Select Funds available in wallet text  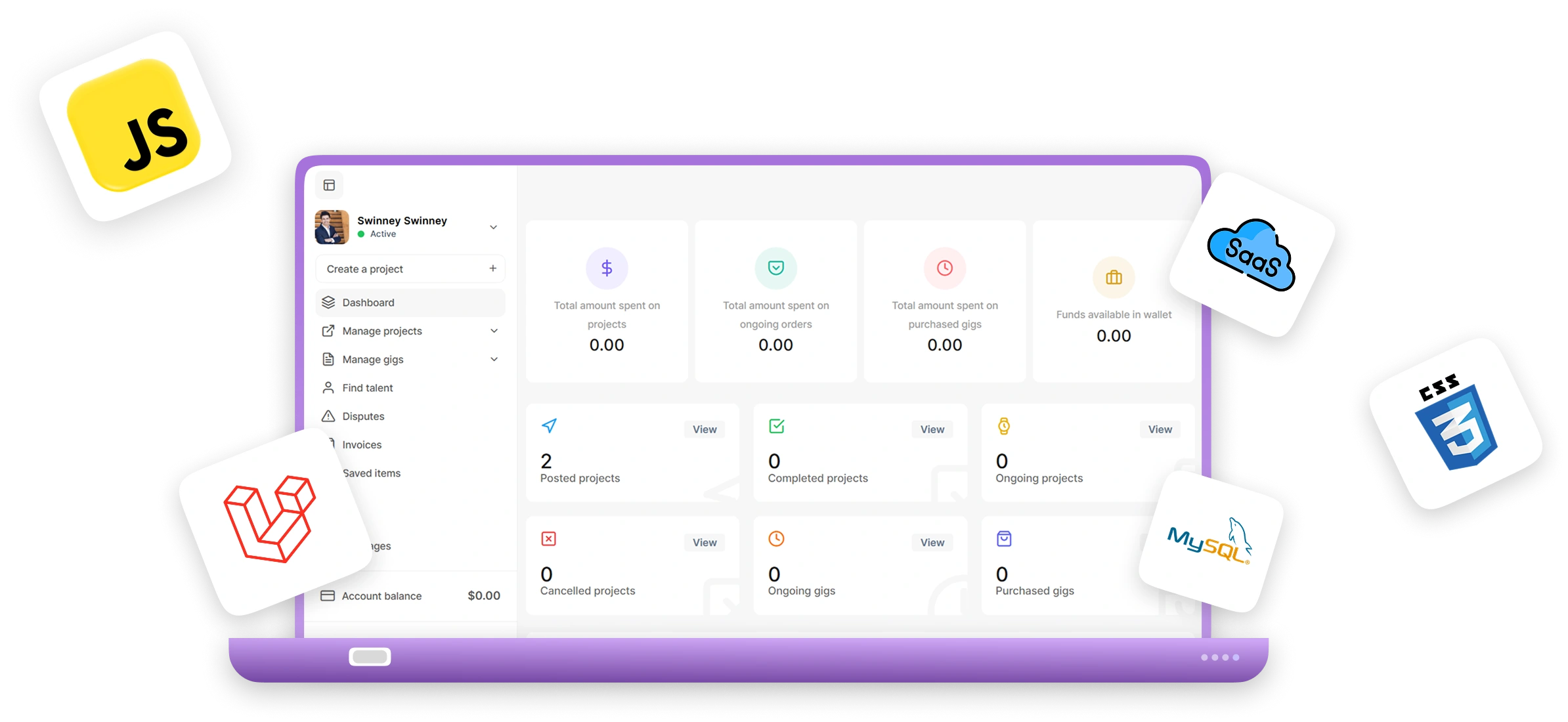[1114, 314]
